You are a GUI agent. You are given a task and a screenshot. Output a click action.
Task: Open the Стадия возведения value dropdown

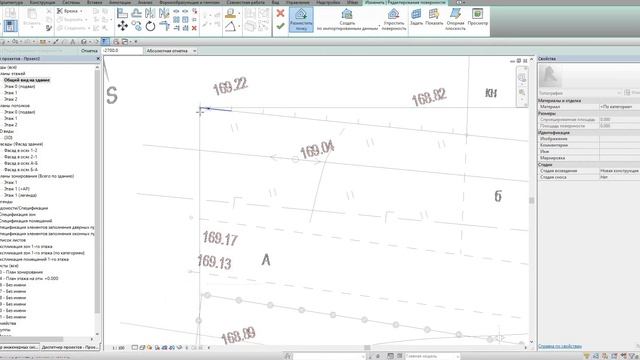pyautogui.click(x=620, y=171)
